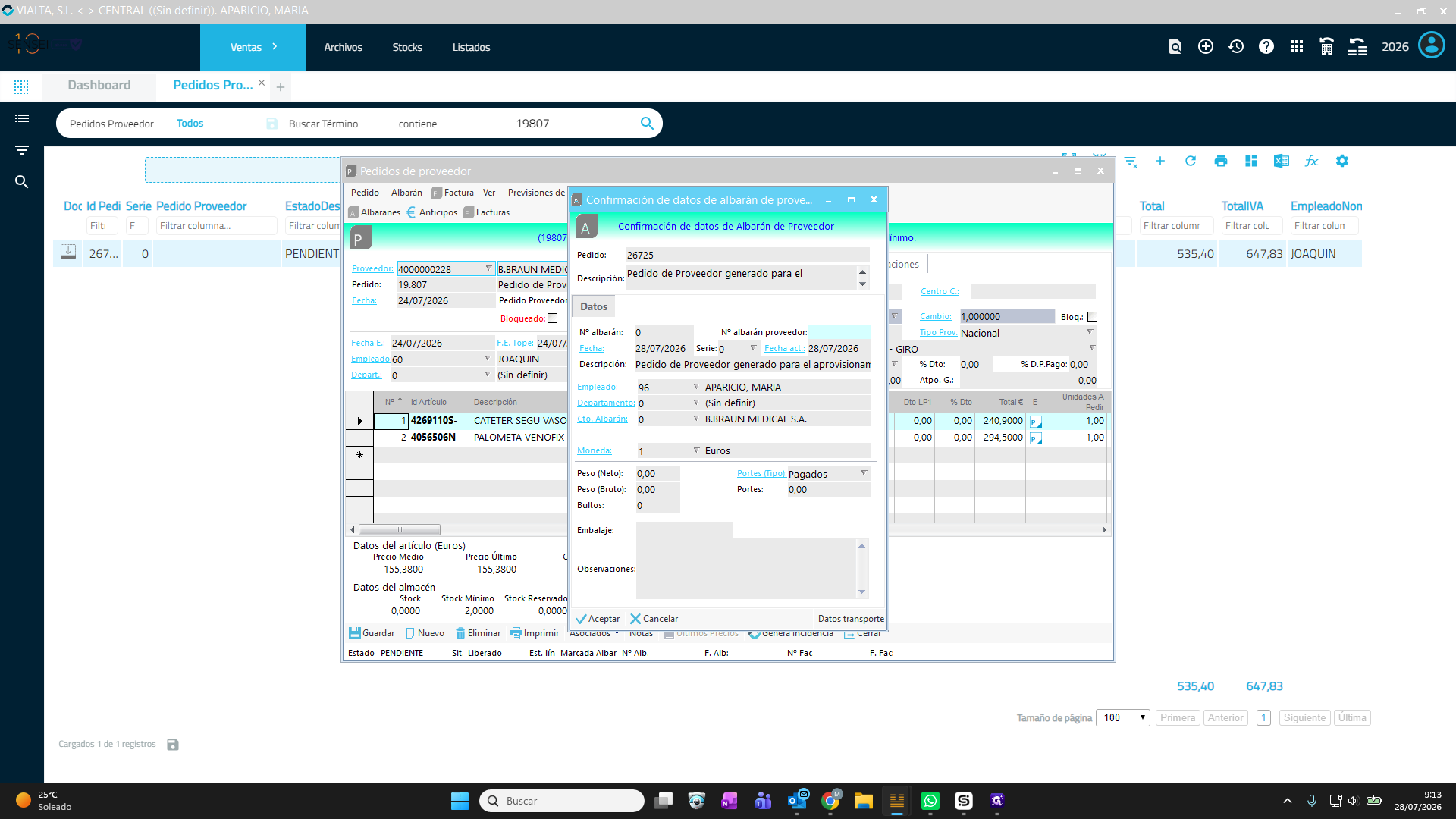This screenshot has height=819, width=1456.
Task: Click Eliminar in the Pedidos window
Action: 478,633
